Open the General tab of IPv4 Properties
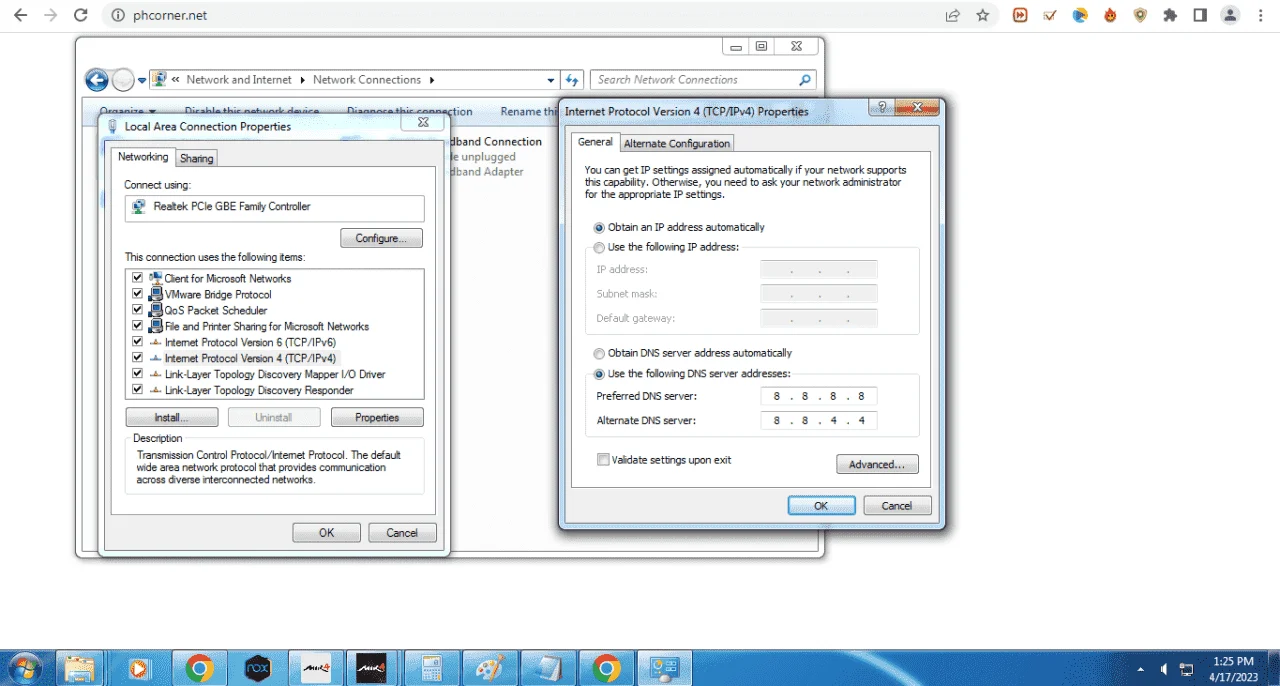Screen dimensions: 1280x686 595,142
